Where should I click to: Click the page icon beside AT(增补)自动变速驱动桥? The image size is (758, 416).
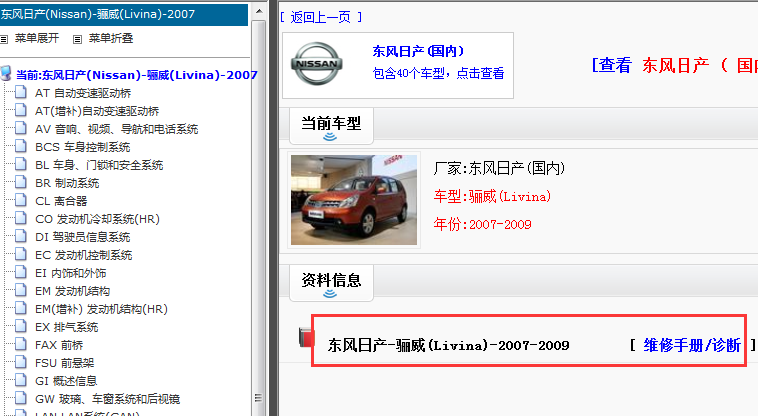point(21,110)
